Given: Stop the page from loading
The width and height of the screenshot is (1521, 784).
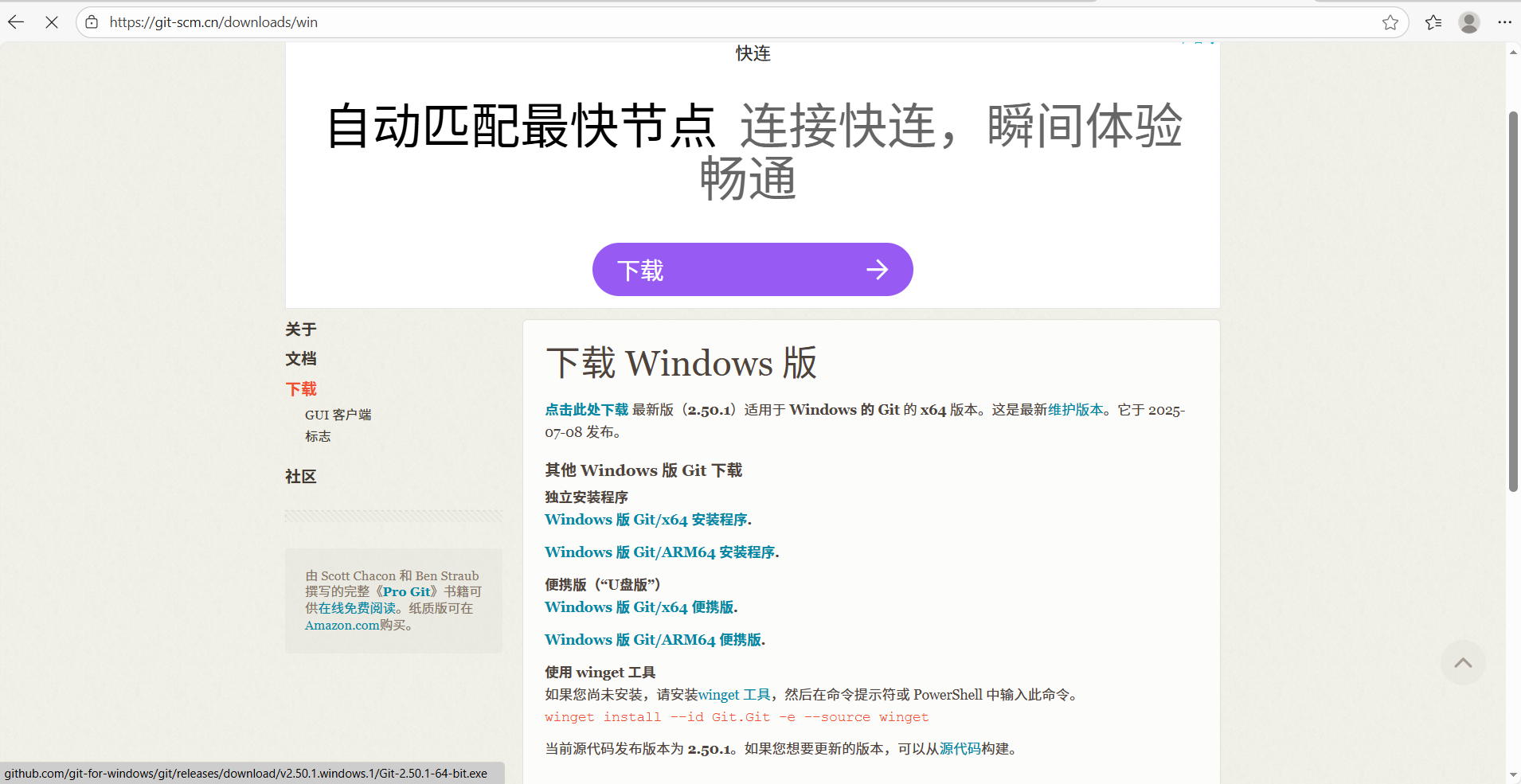Looking at the screenshot, I should pyautogui.click(x=52, y=22).
